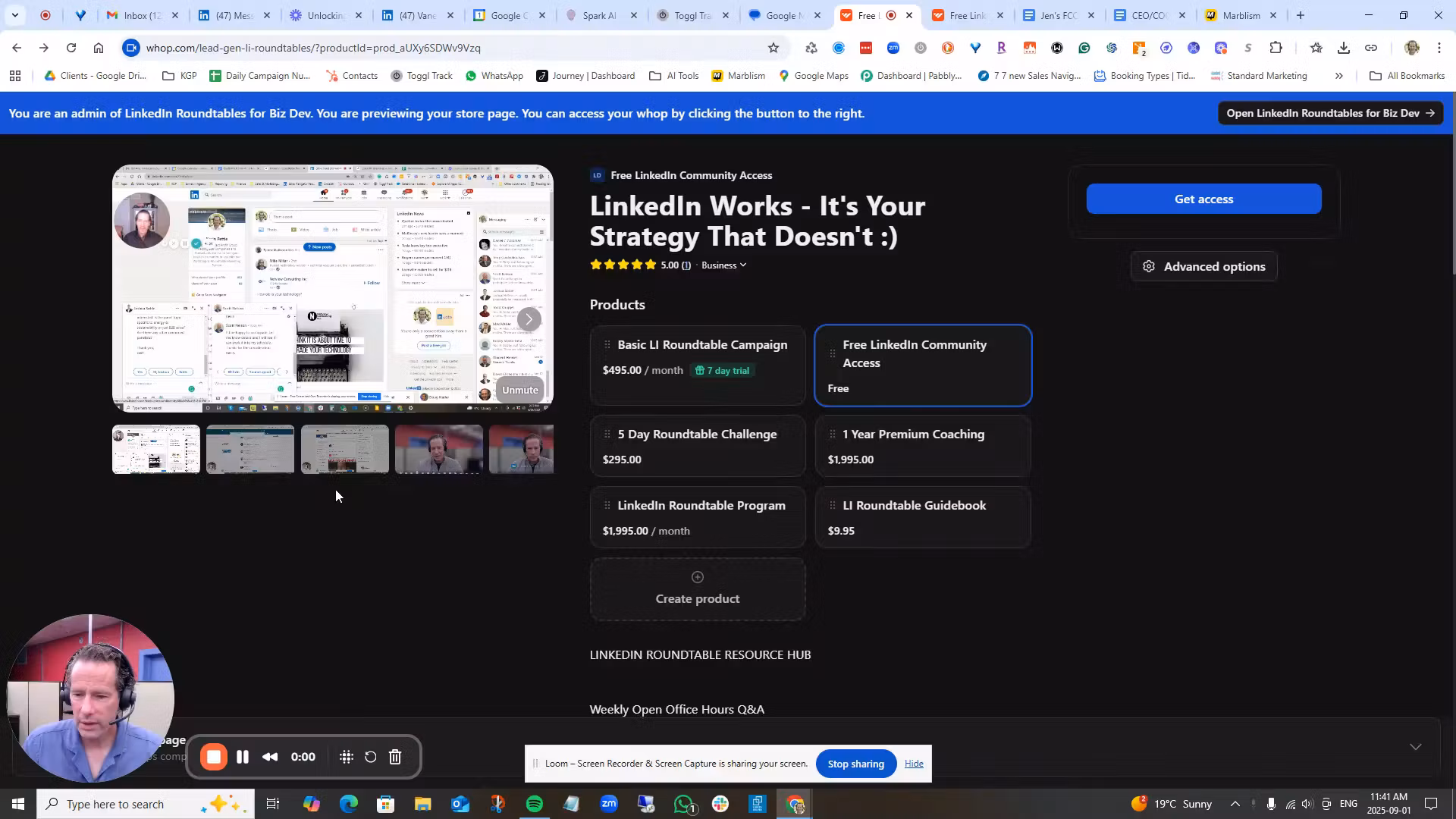Screen dimensions: 1456x819
Task: Restart the Loom recording
Action: pos(370,756)
